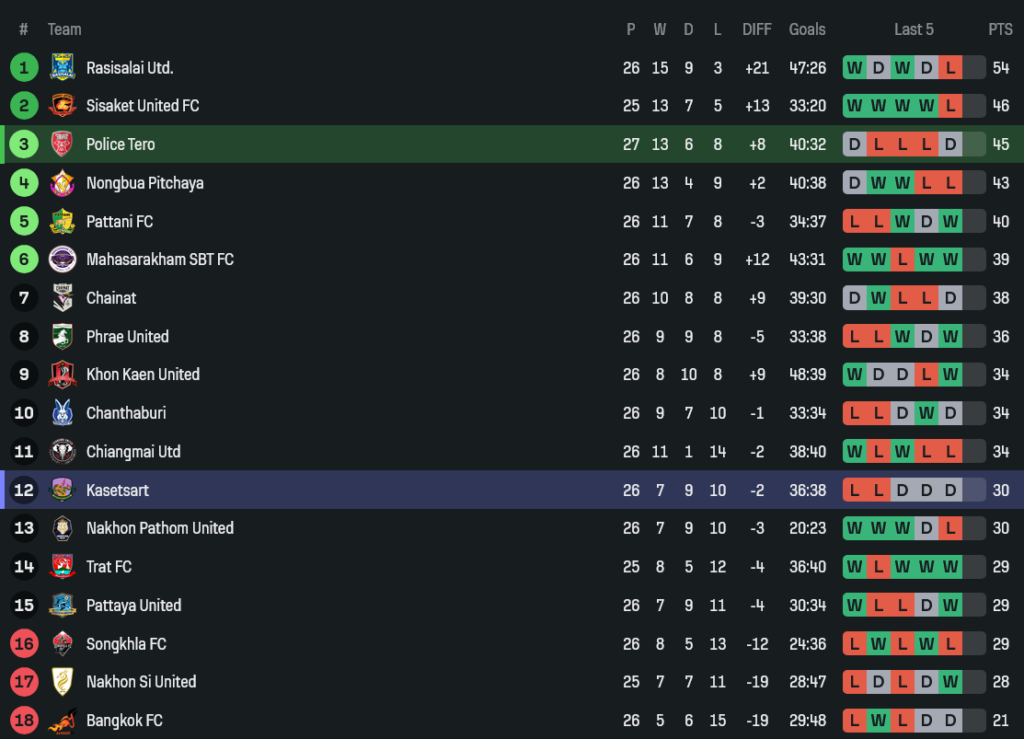The image size is (1024, 739).
Task: Sort the table by PTS column header
Action: 1000,30
